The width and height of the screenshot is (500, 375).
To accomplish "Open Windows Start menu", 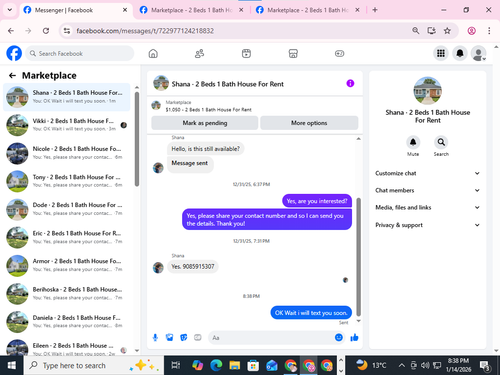I will point(12,366).
